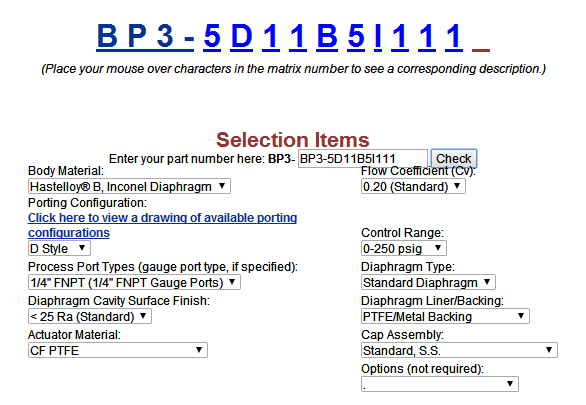Expand the Process Port Types dropdown
The height and width of the screenshot is (405, 586).
(134, 282)
